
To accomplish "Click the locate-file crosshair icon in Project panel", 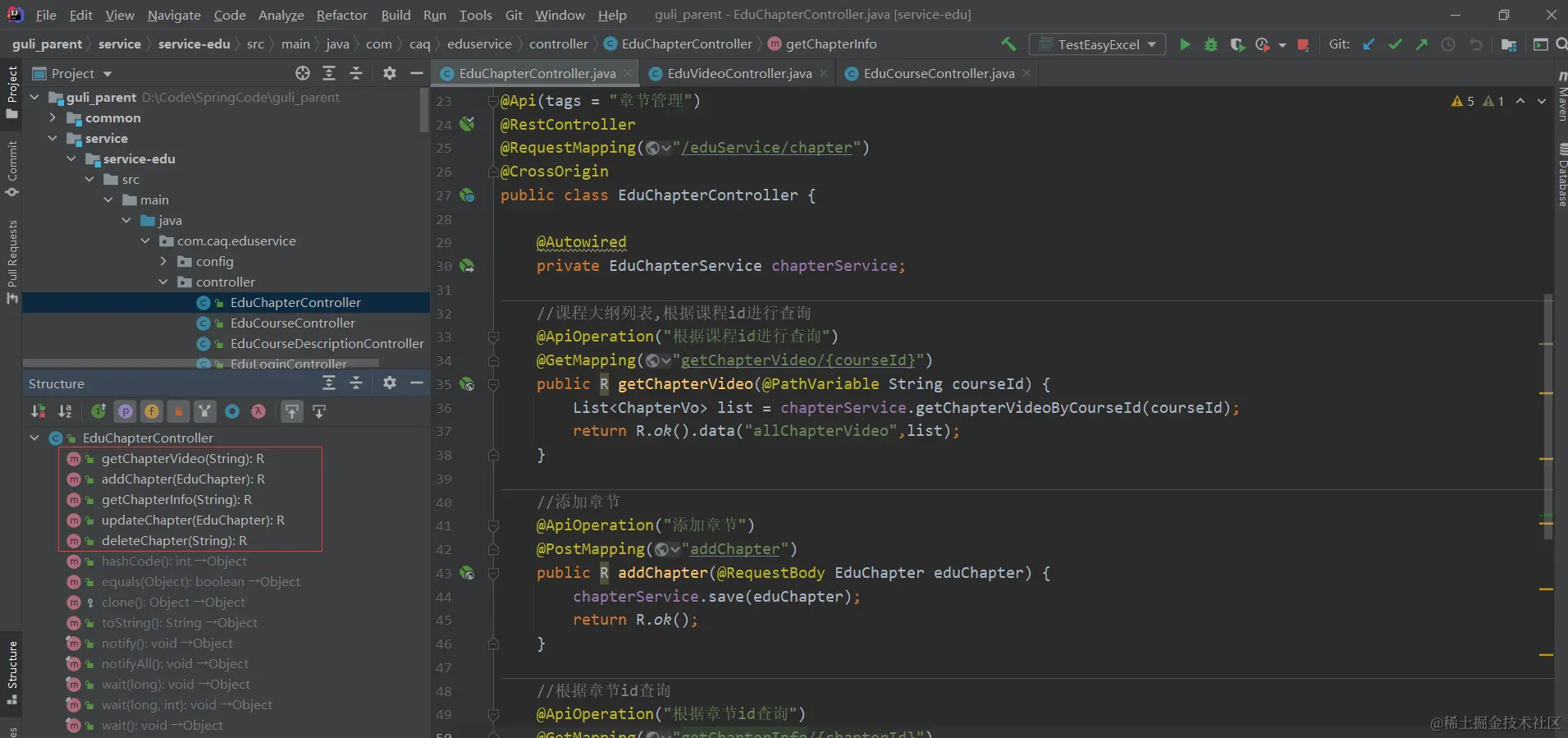I will 303,73.
